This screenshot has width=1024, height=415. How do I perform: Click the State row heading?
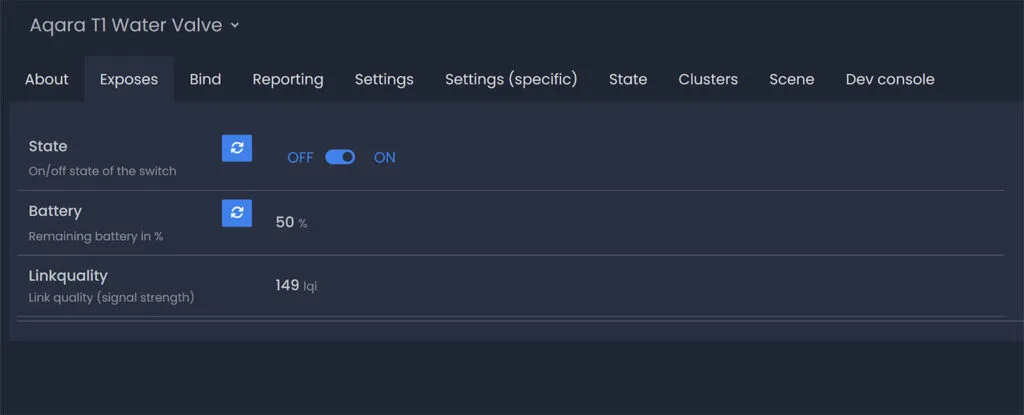click(48, 146)
